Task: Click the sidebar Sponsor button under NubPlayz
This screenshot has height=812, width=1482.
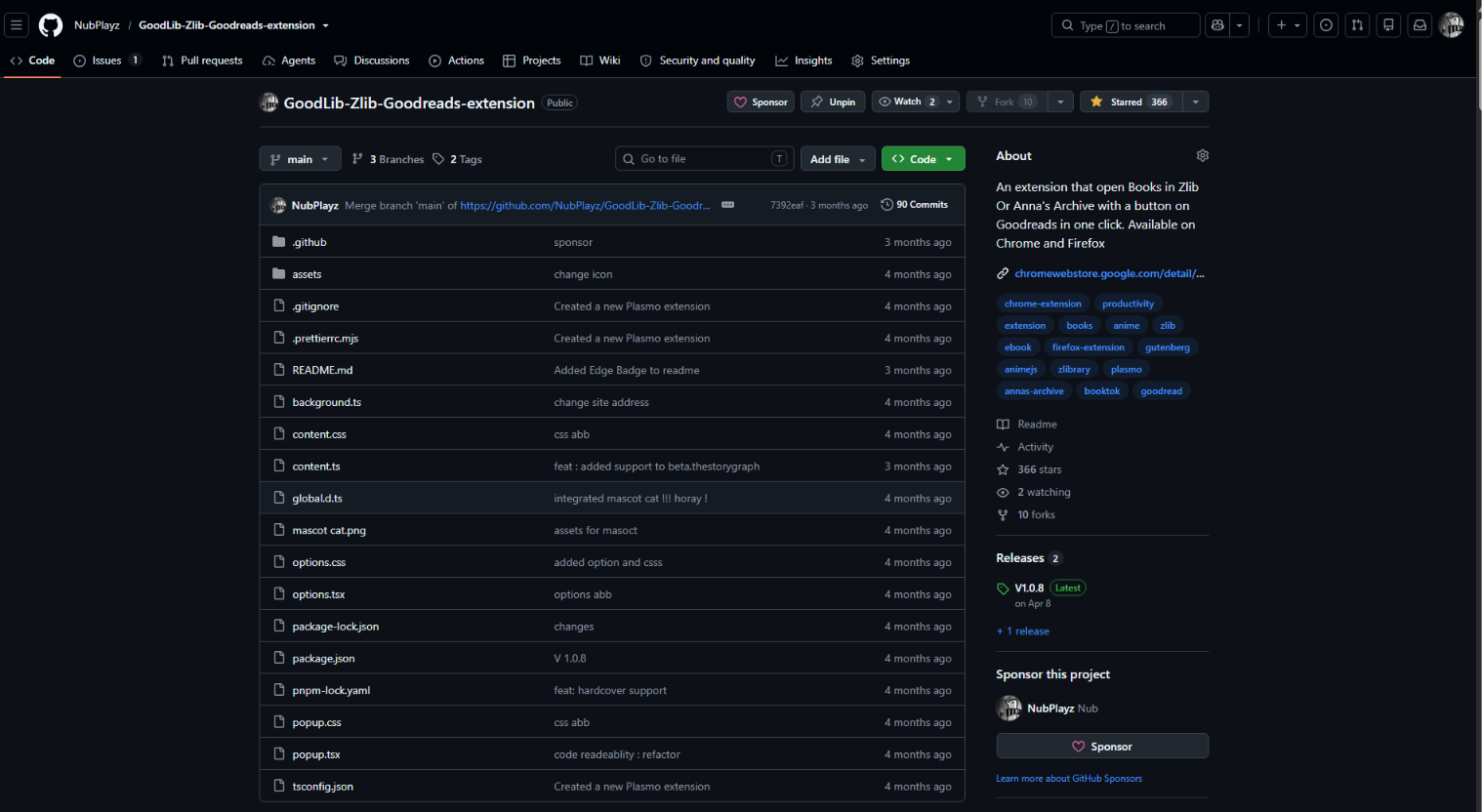Action: pos(1102,747)
